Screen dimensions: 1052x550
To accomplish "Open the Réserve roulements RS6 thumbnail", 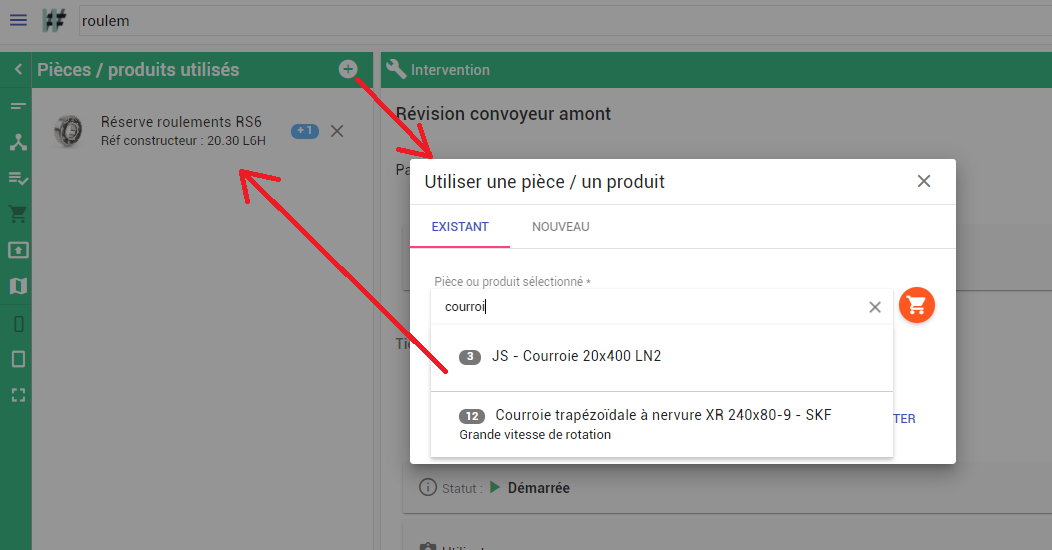I will pos(68,130).
